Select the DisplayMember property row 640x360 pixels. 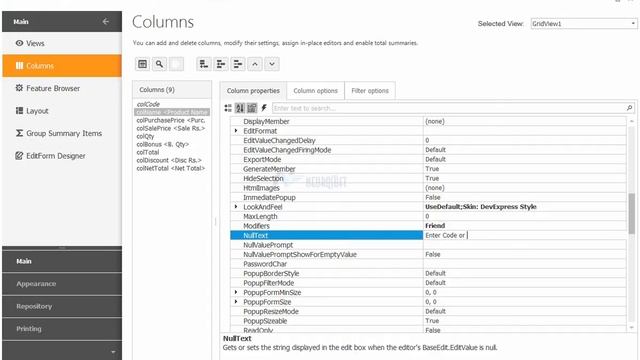(428, 122)
